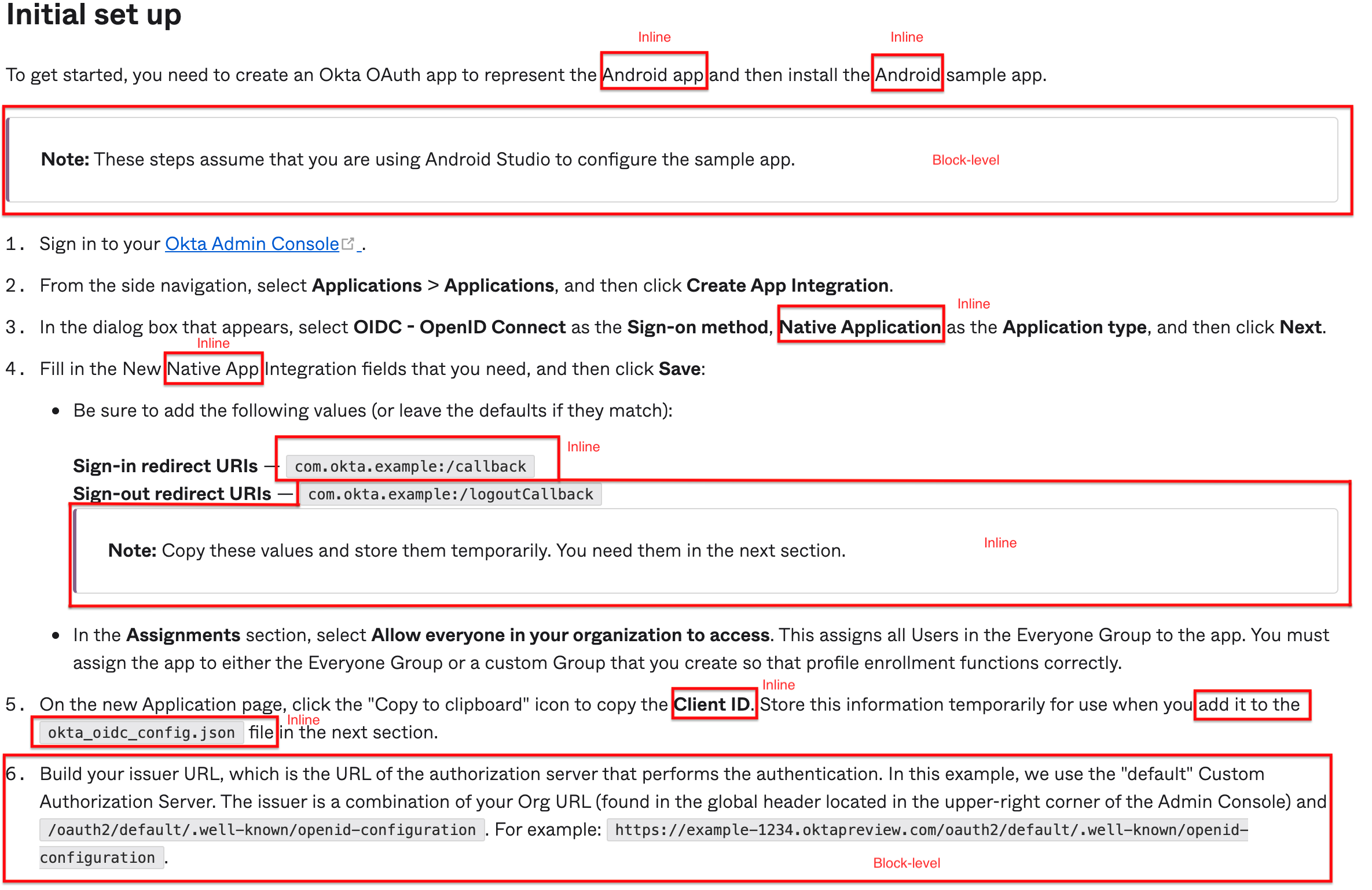Click the com.okta.example:/logoutCallback code snippet

click(450, 494)
